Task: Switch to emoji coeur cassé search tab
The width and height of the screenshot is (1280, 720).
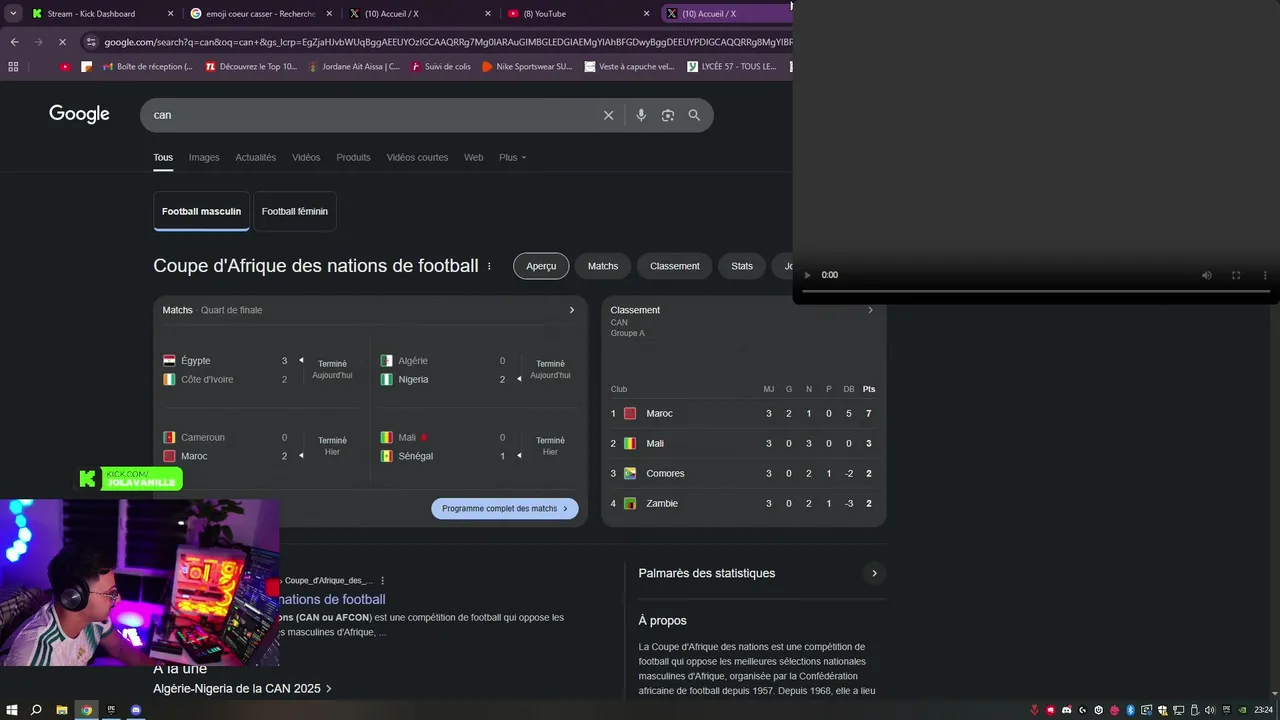Action: tap(260, 14)
